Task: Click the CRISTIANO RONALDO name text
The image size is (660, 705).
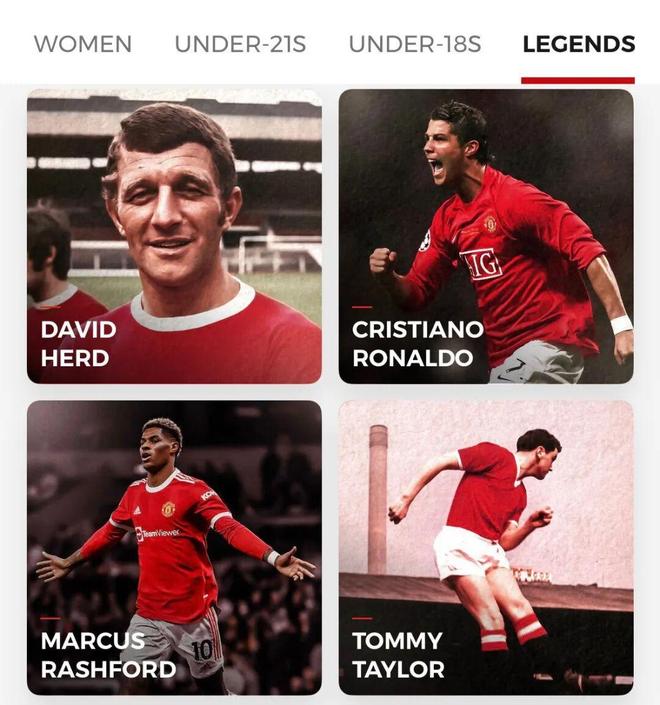Action: (x=418, y=344)
